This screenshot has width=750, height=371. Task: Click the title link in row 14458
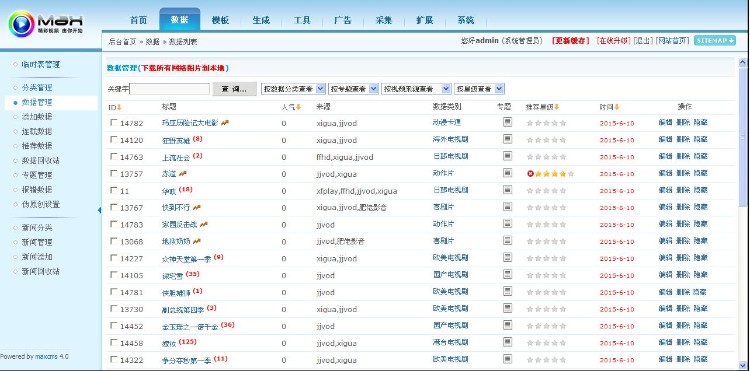point(169,343)
